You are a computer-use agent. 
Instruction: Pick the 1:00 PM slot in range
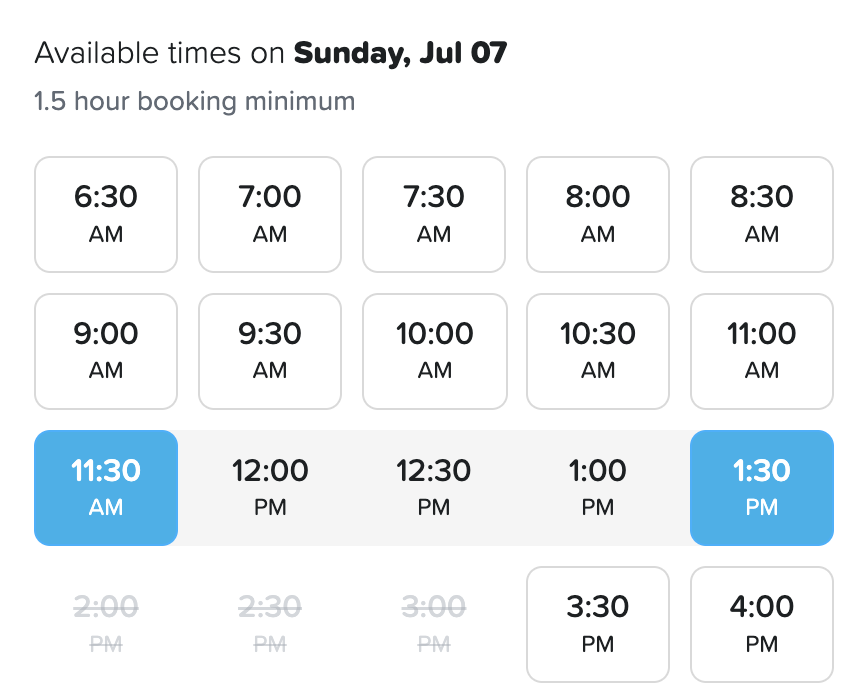pyautogui.click(x=598, y=487)
